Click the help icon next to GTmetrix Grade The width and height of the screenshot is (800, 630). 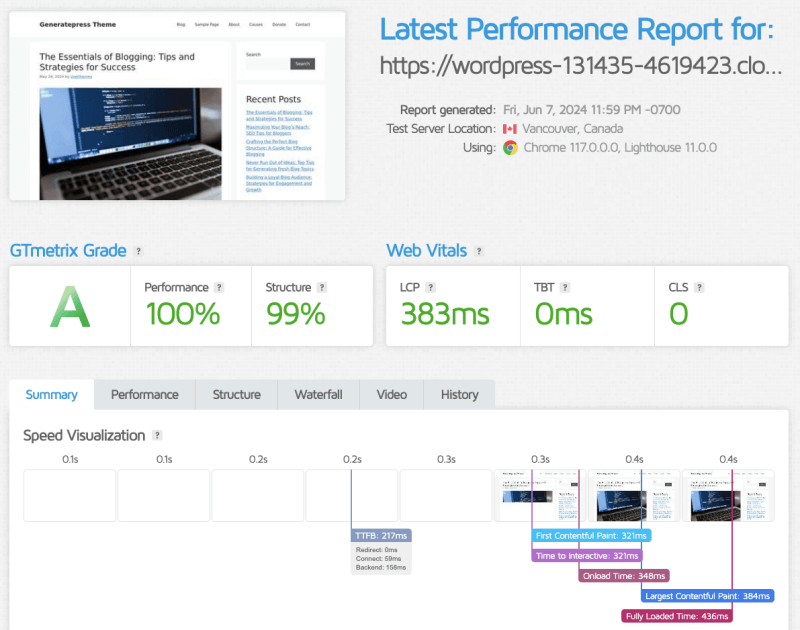pyautogui.click(x=138, y=251)
